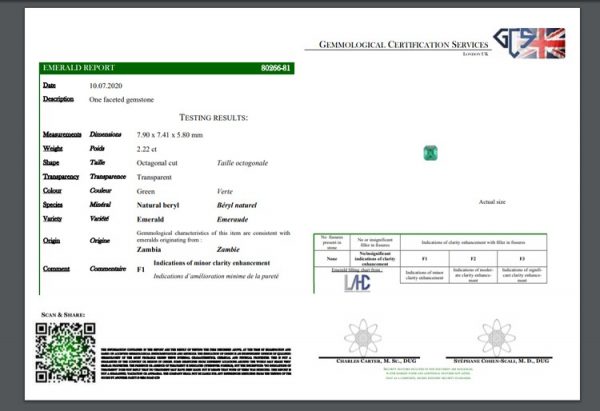Click the Actual size caption
Viewport: 600px width, 411px height.
click(493, 201)
